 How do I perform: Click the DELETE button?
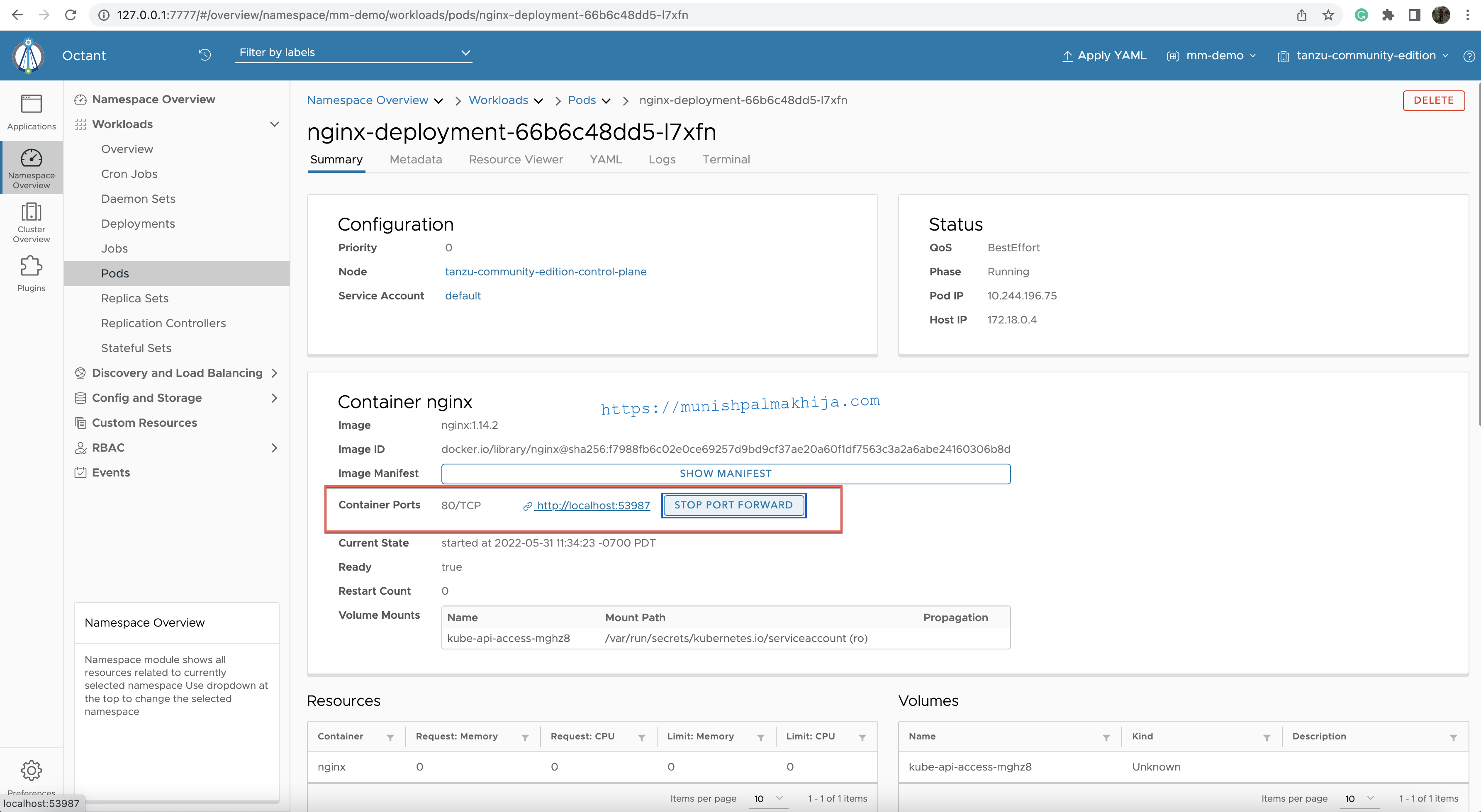(1433, 100)
